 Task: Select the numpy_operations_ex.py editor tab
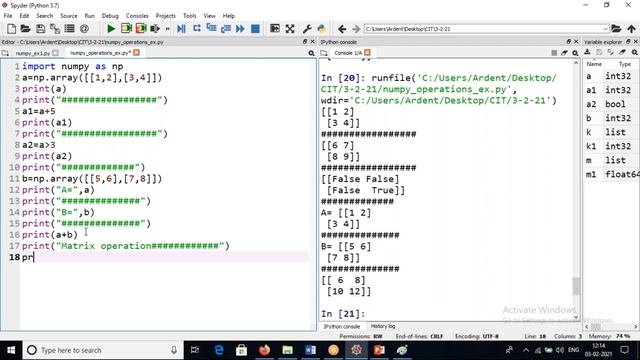point(100,53)
